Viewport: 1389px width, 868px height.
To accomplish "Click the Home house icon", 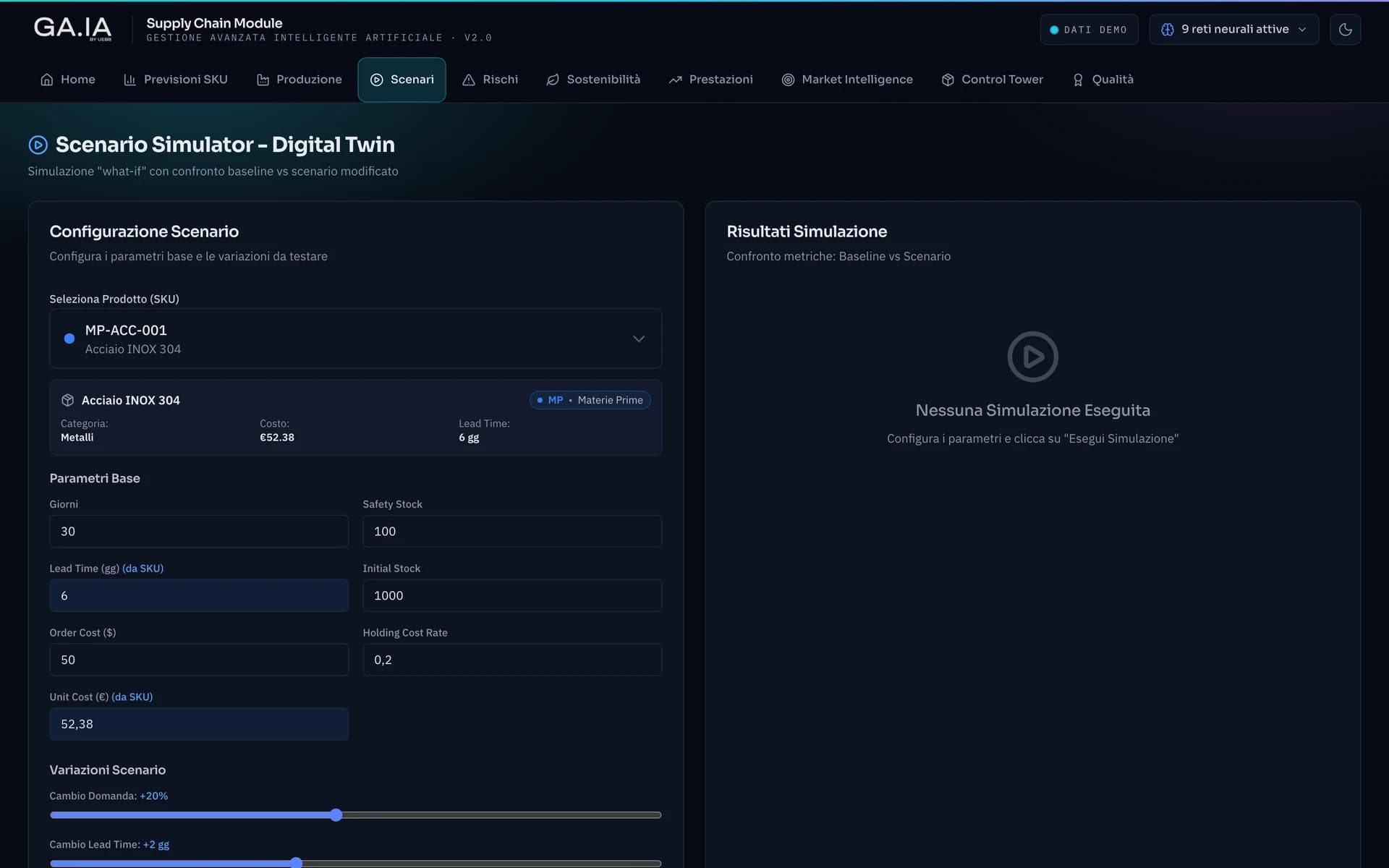I will 47,80.
